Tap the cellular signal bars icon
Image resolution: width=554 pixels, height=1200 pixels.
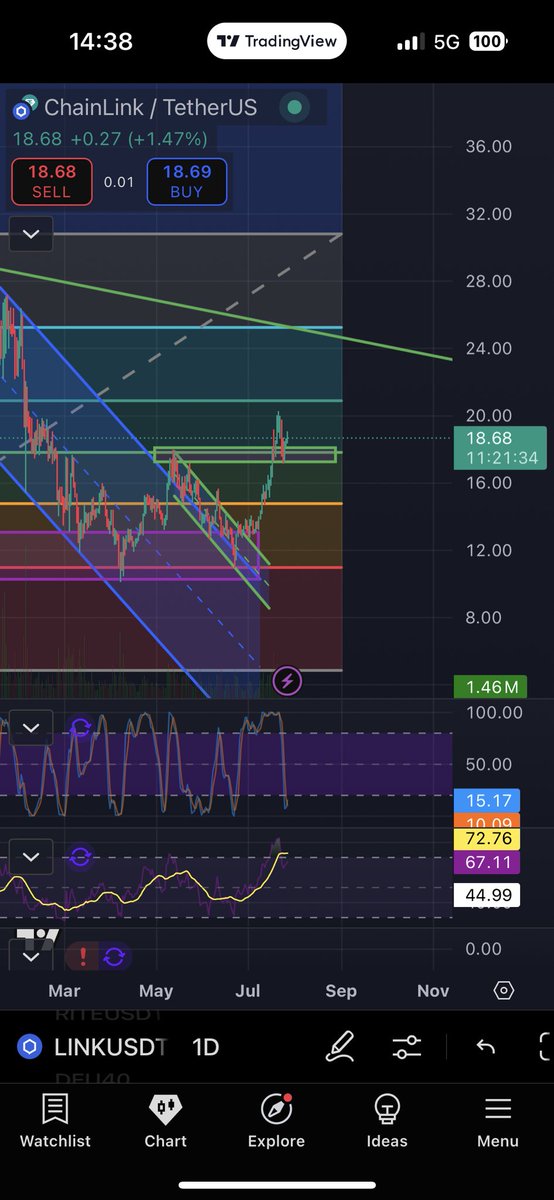click(410, 42)
